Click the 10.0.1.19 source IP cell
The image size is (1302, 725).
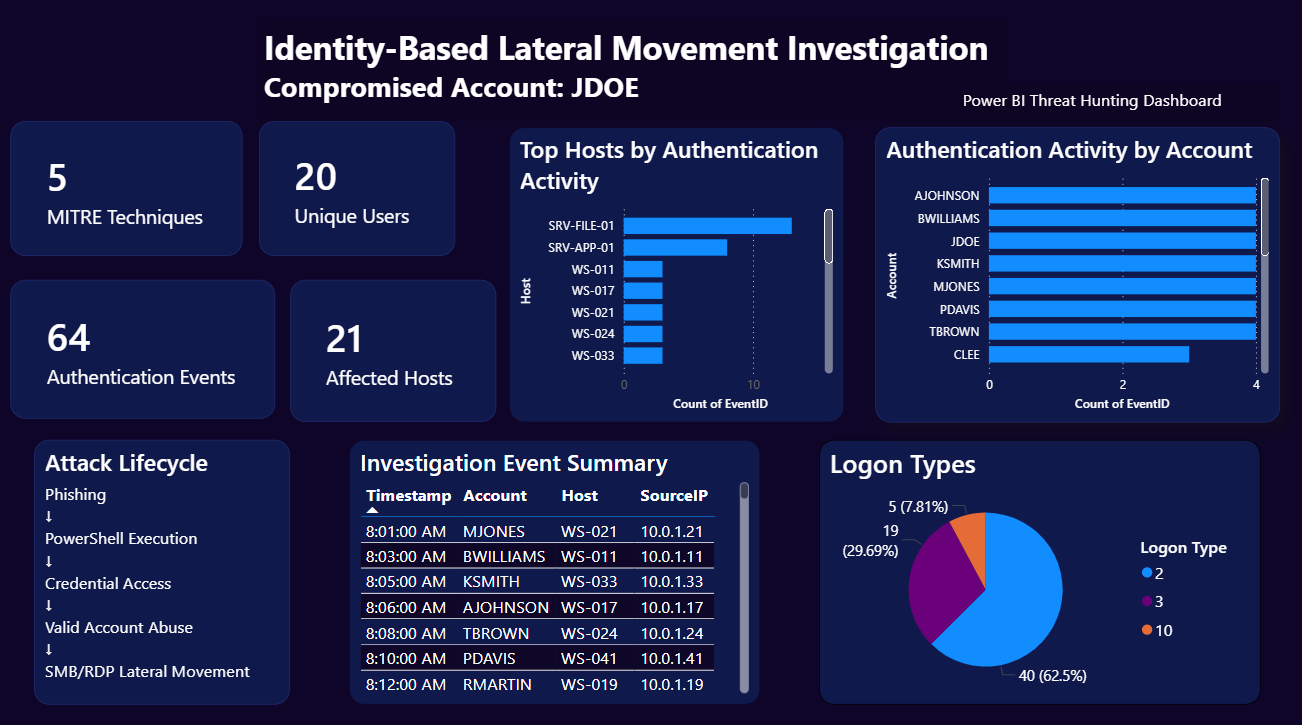coord(672,685)
